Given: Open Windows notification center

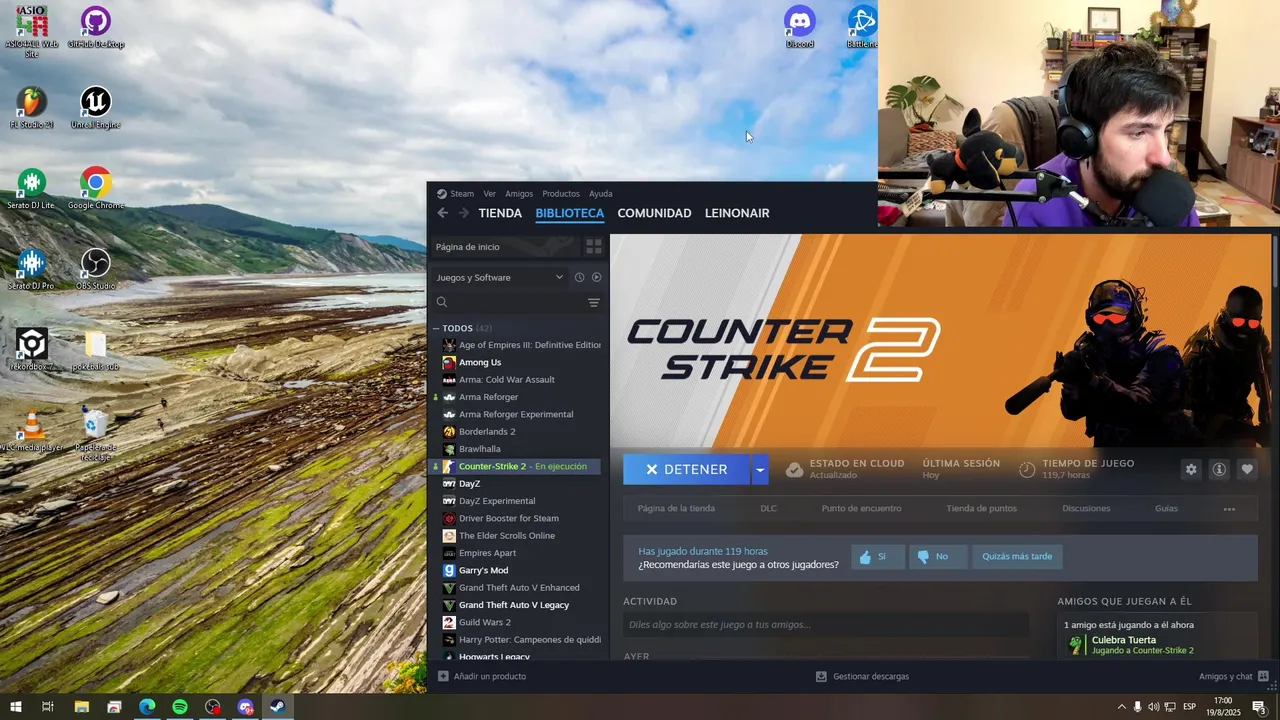Looking at the screenshot, I should pyautogui.click(x=1259, y=707).
